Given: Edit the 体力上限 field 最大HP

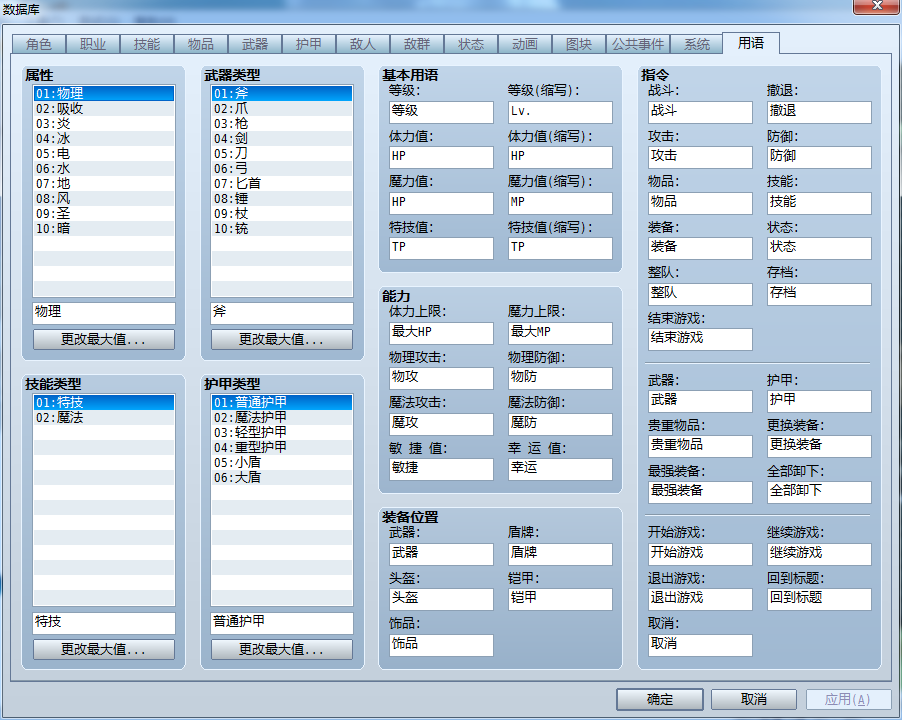Looking at the screenshot, I should click(x=441, y=333).
